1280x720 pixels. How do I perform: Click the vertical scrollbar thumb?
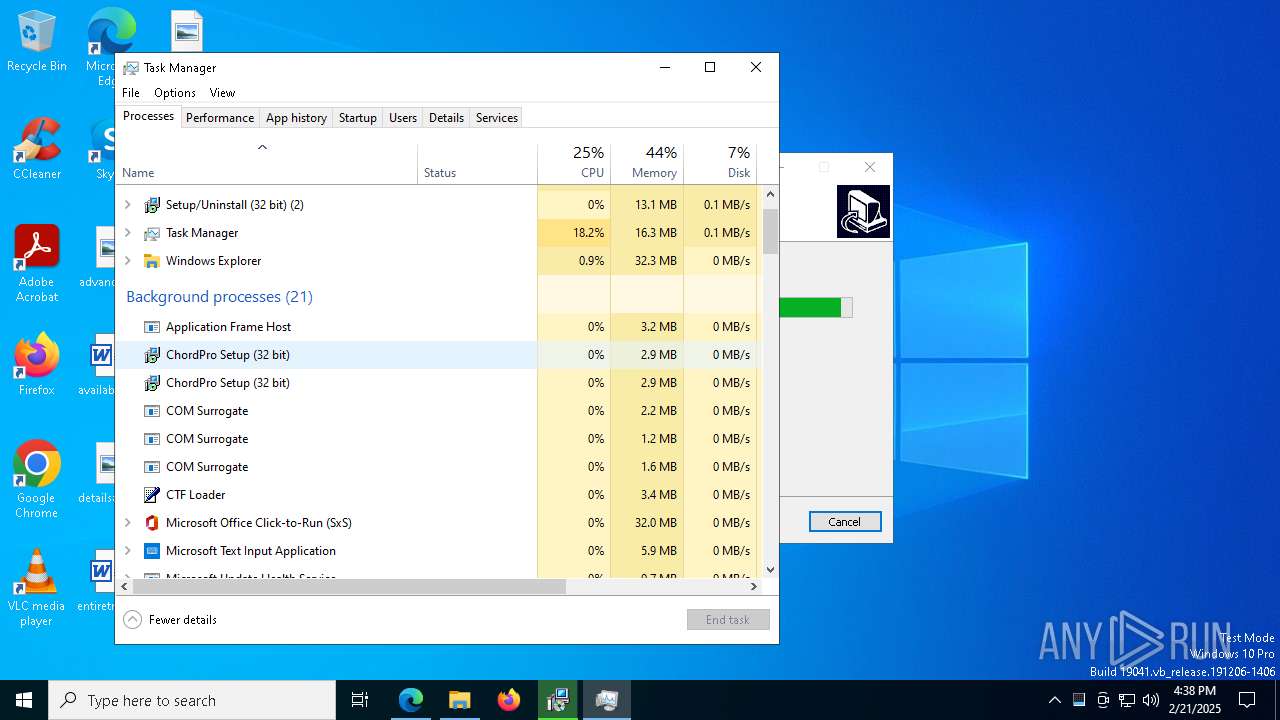click(x=770, y=231)
